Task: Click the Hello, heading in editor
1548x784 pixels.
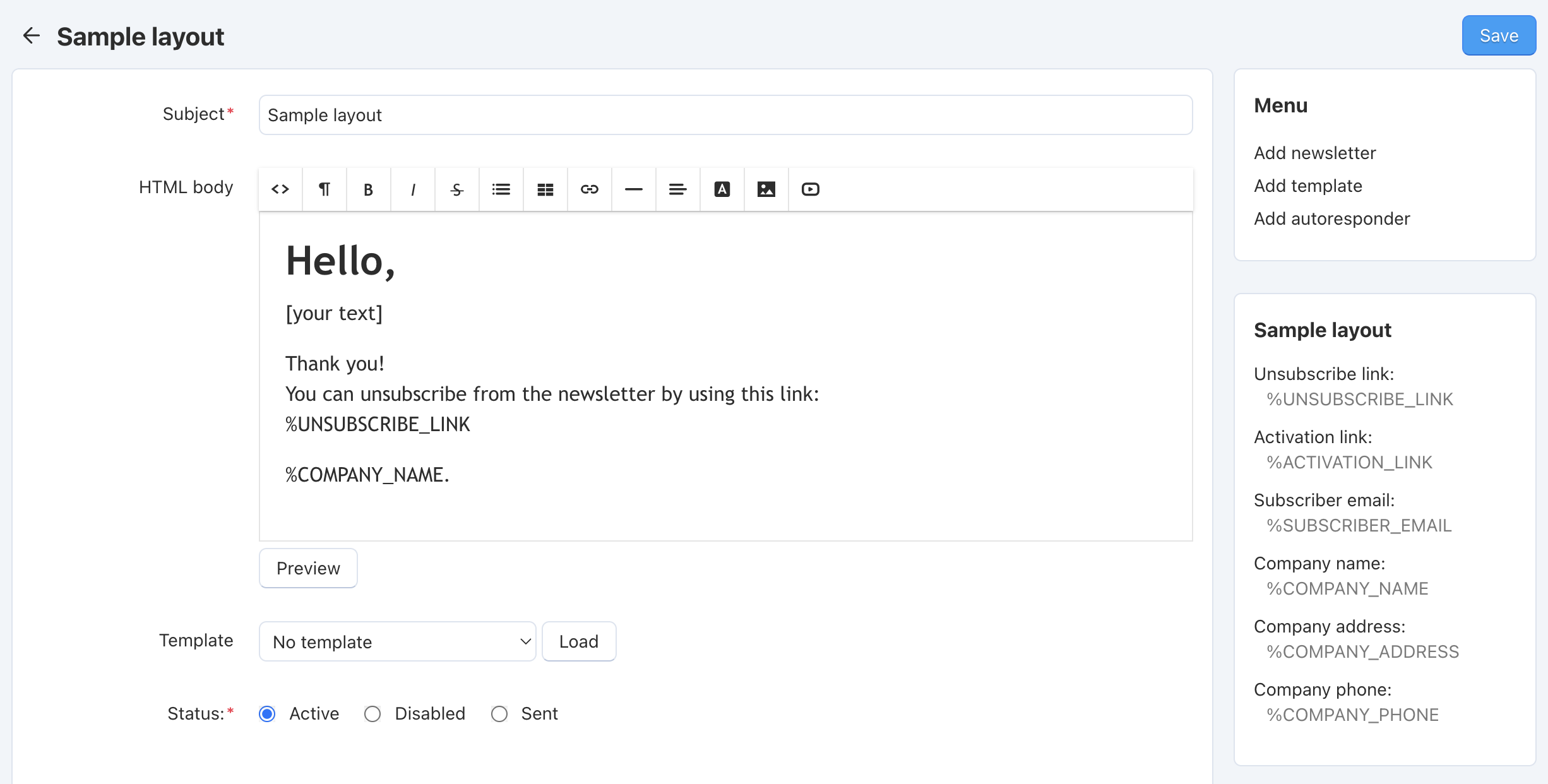Action: (340, 261)
